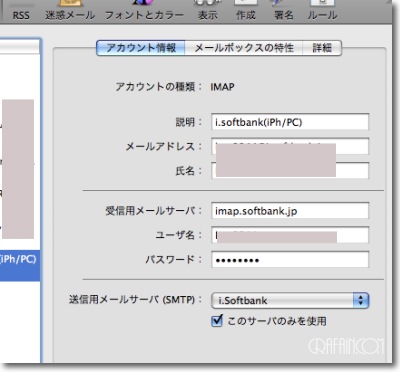Open the 送信用メールサーバ (SMTP) dropdown i.Softbank
400x372 pixels.
point(290,300)
